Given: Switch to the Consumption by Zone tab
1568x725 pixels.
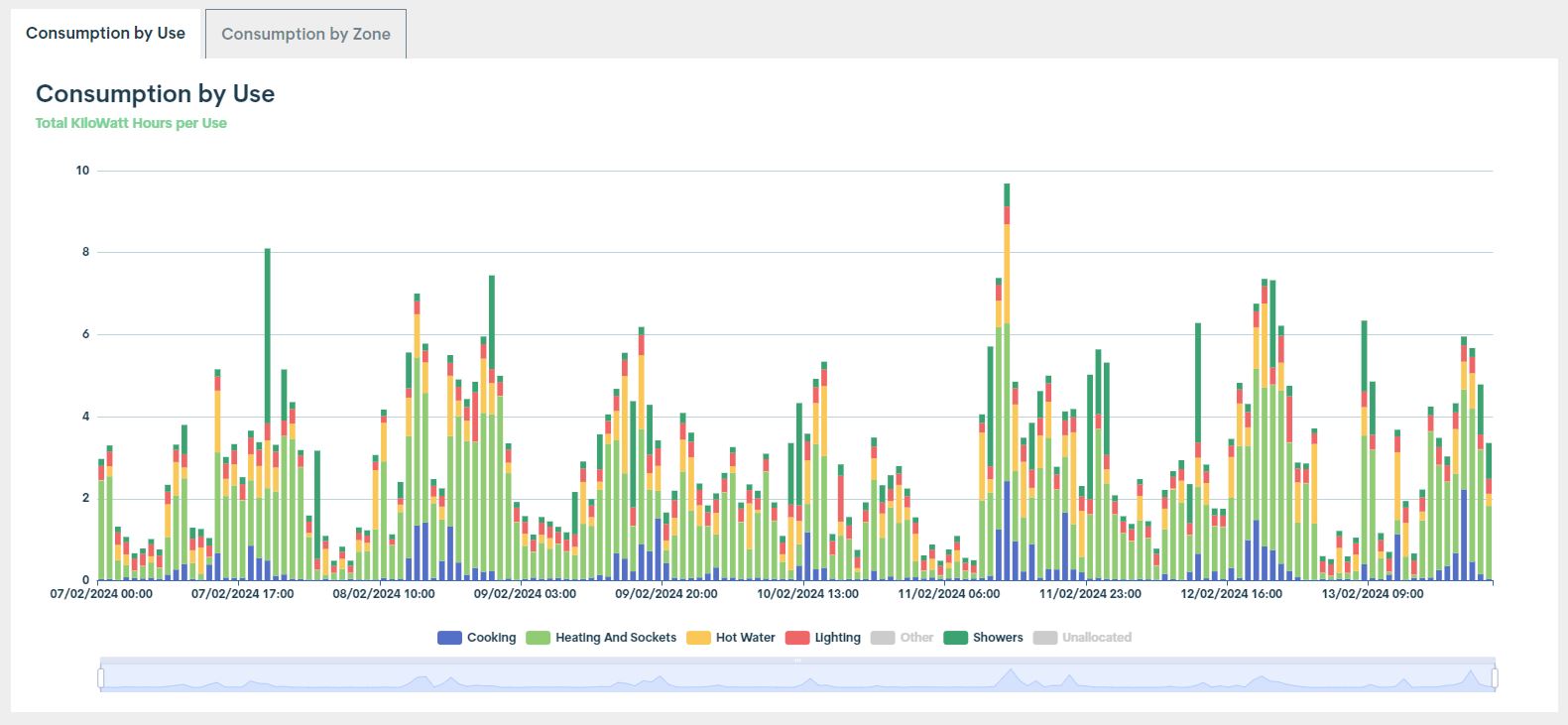Looking at the screenshot, I should [x=305, y=34].
